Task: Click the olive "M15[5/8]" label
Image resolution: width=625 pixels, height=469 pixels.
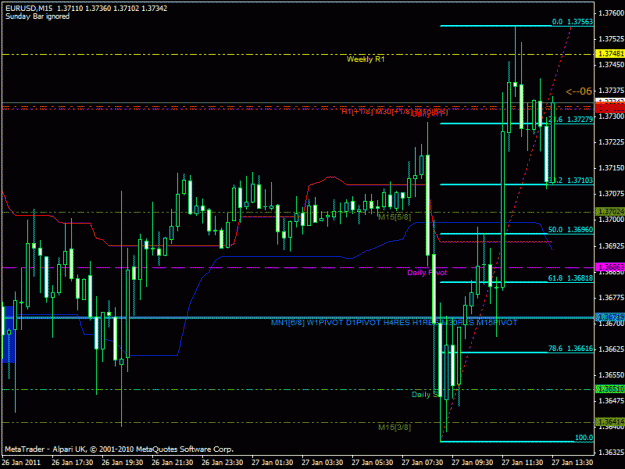Action: pos(395,218)
